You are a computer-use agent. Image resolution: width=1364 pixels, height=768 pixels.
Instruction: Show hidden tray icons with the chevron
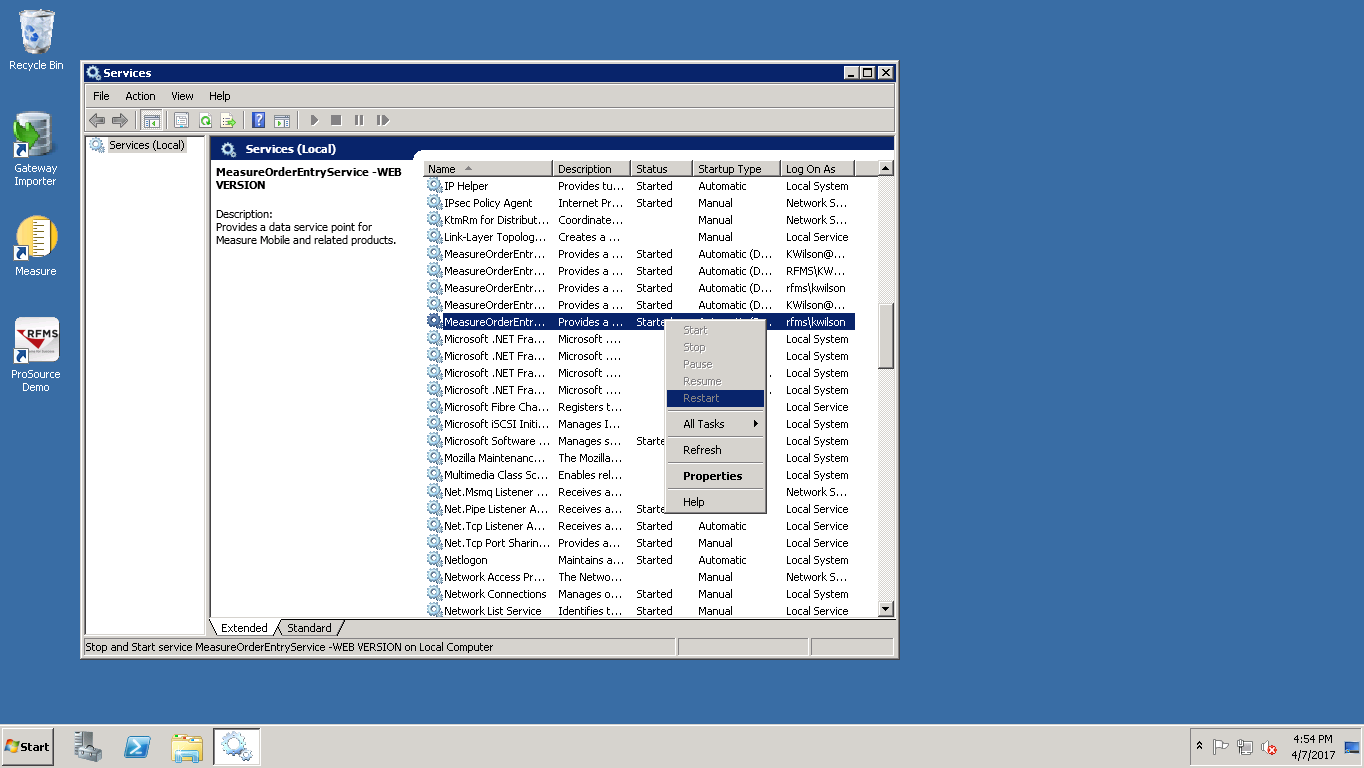(1199, 747)
